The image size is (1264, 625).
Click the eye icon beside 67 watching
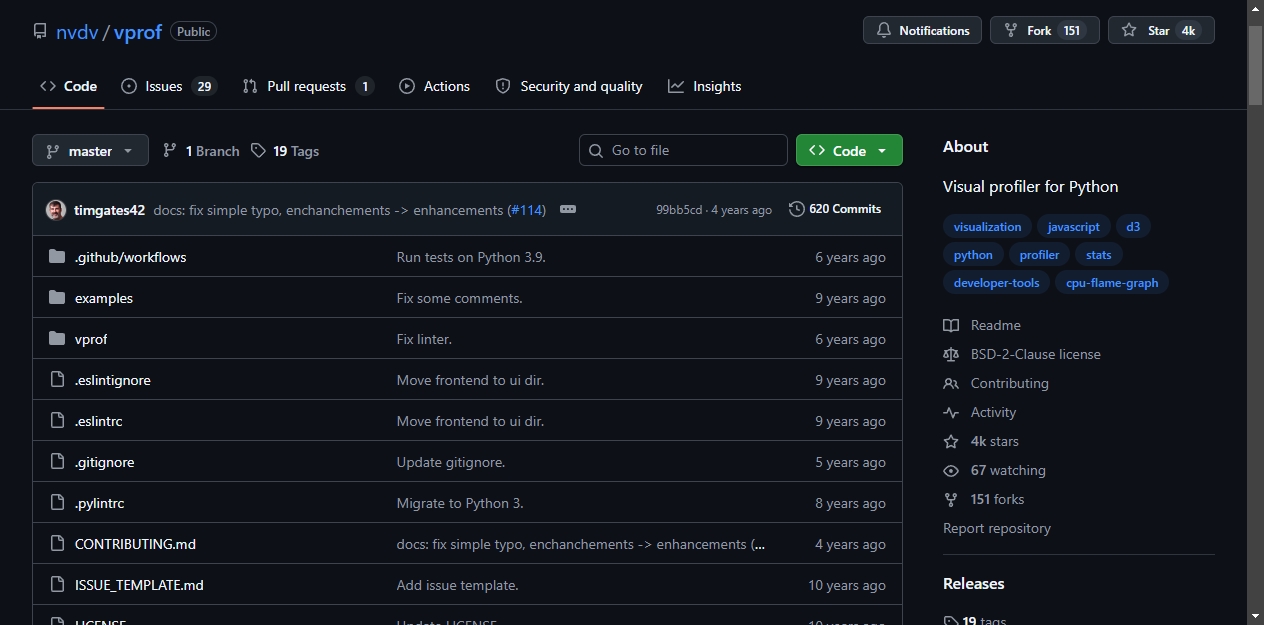tap(951, 470)
